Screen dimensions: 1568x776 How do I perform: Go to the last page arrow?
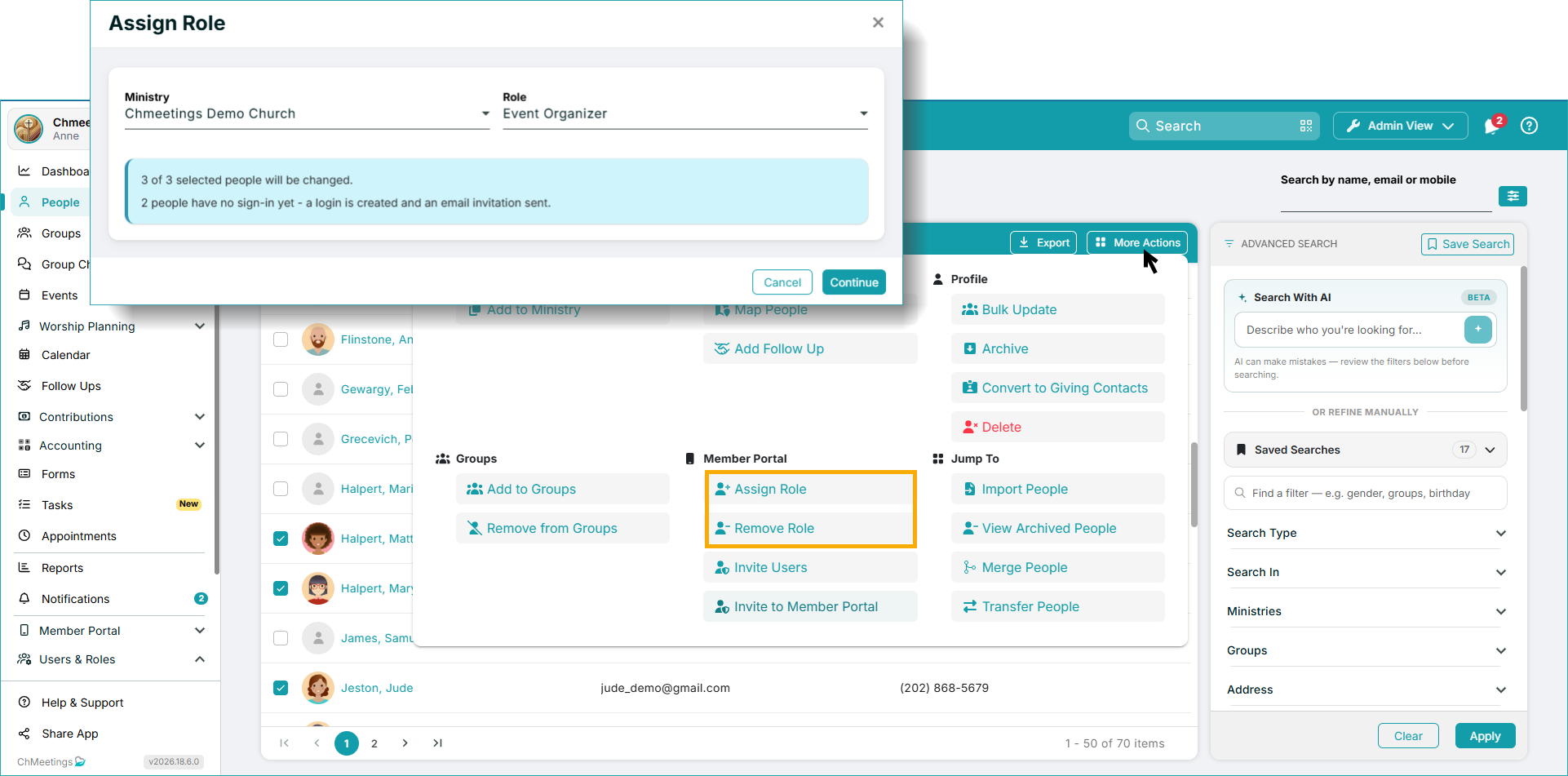[x=437, y=743]
